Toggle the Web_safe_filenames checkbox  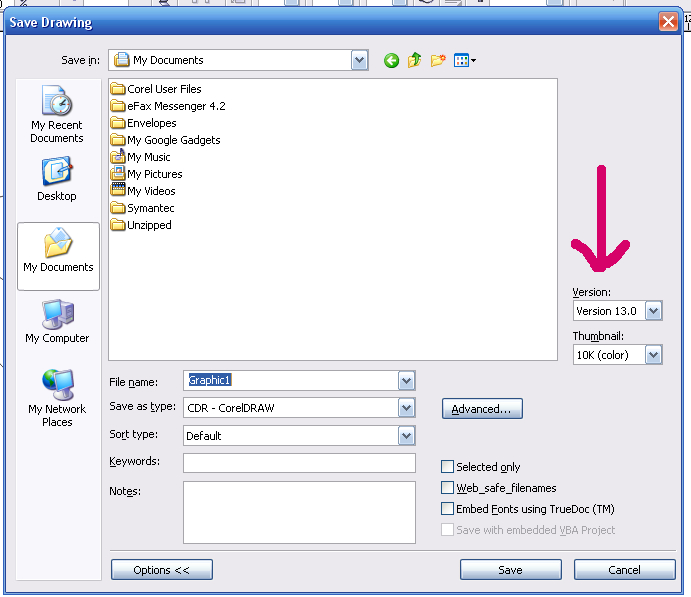pos(447,488)
